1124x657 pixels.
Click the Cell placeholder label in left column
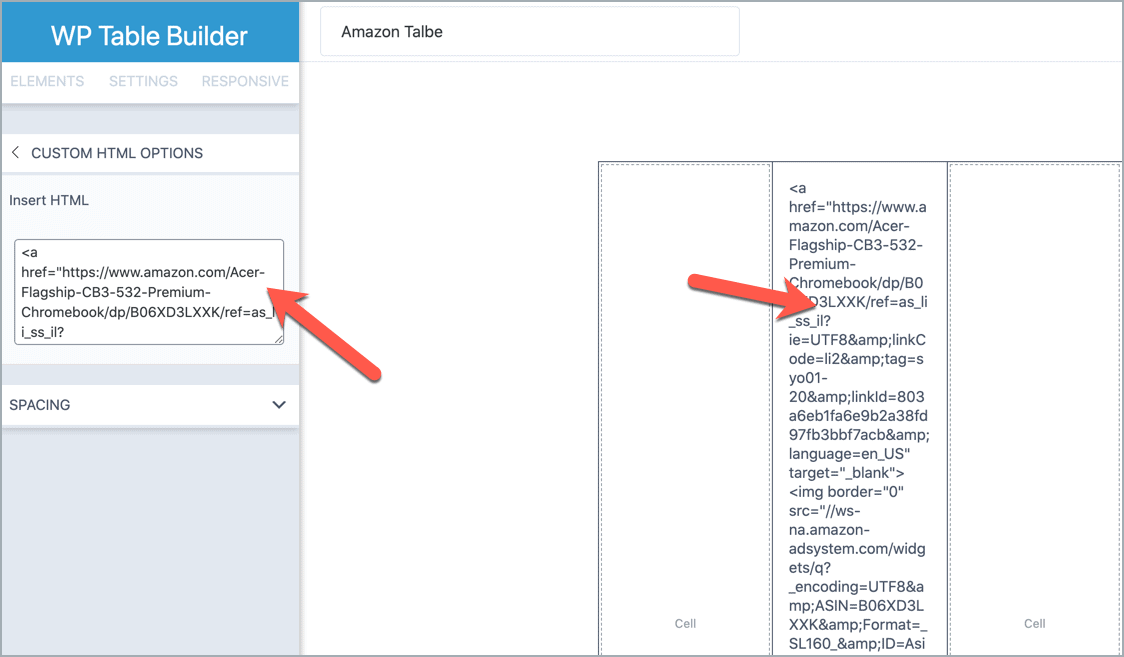[x=685, y=623]
